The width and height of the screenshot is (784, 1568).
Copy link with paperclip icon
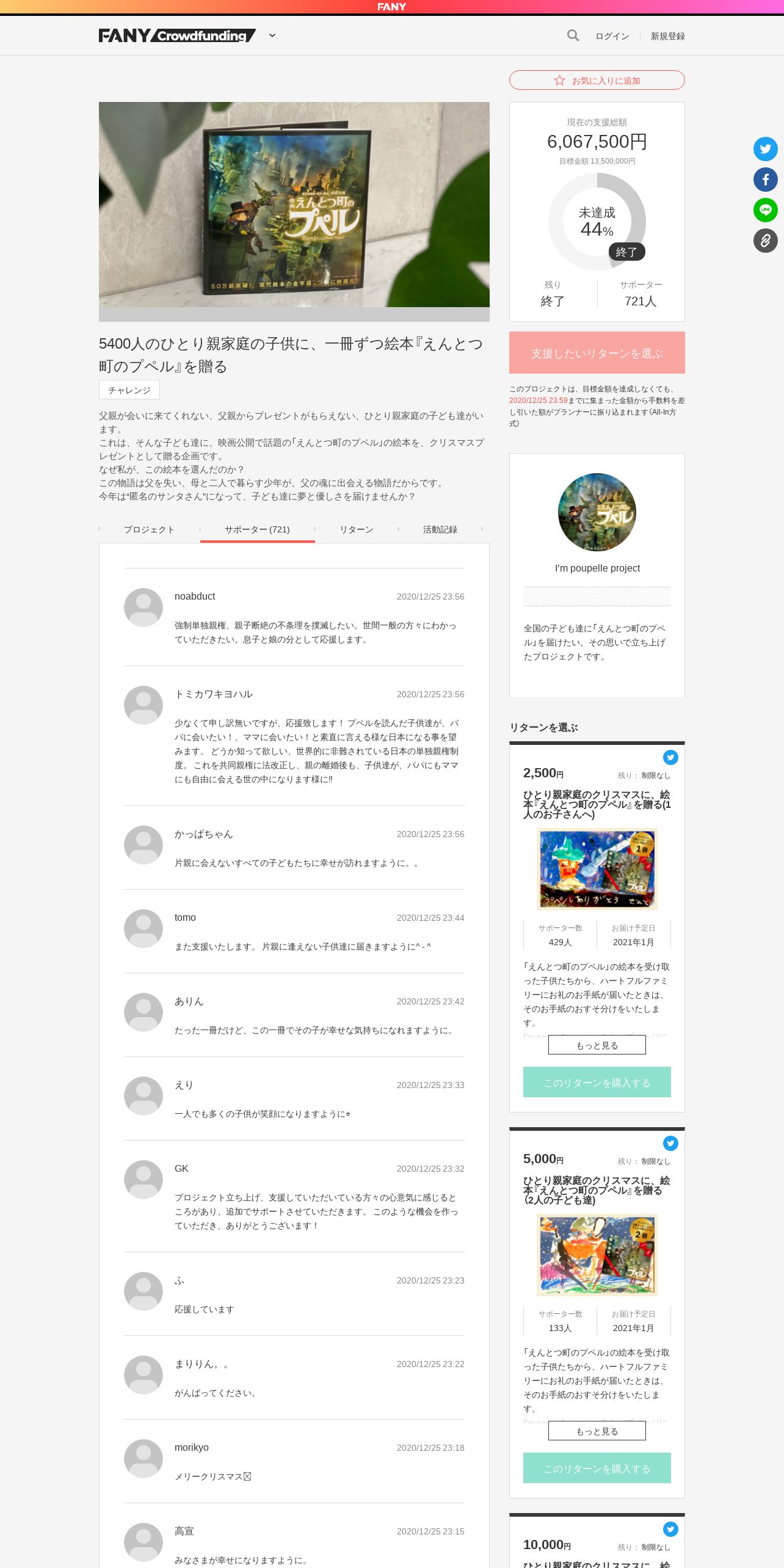[x=766, y=241]
